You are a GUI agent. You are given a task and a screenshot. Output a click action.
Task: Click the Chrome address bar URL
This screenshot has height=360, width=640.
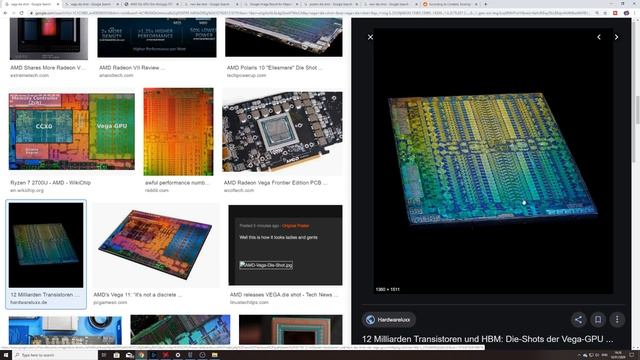tap(310, 13)
